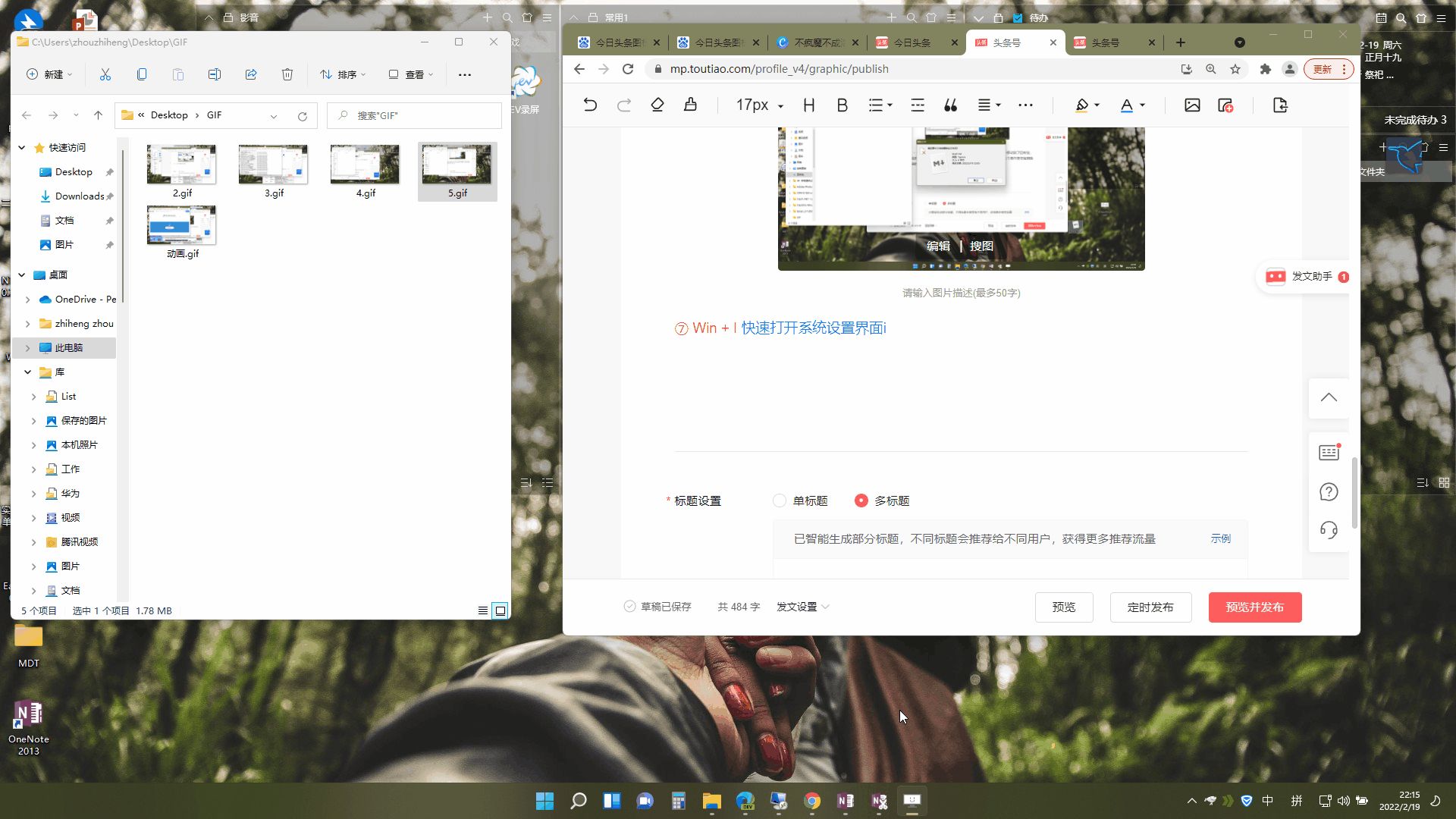Image resolution: width=1456 pixels, height=819 pixels.
Task: Click the 预览并发布 button
Action: [x=1254, y=607]
